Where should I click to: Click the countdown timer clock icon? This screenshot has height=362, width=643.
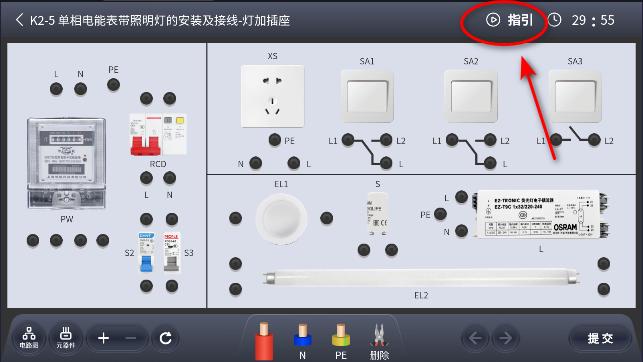(554, 20)
